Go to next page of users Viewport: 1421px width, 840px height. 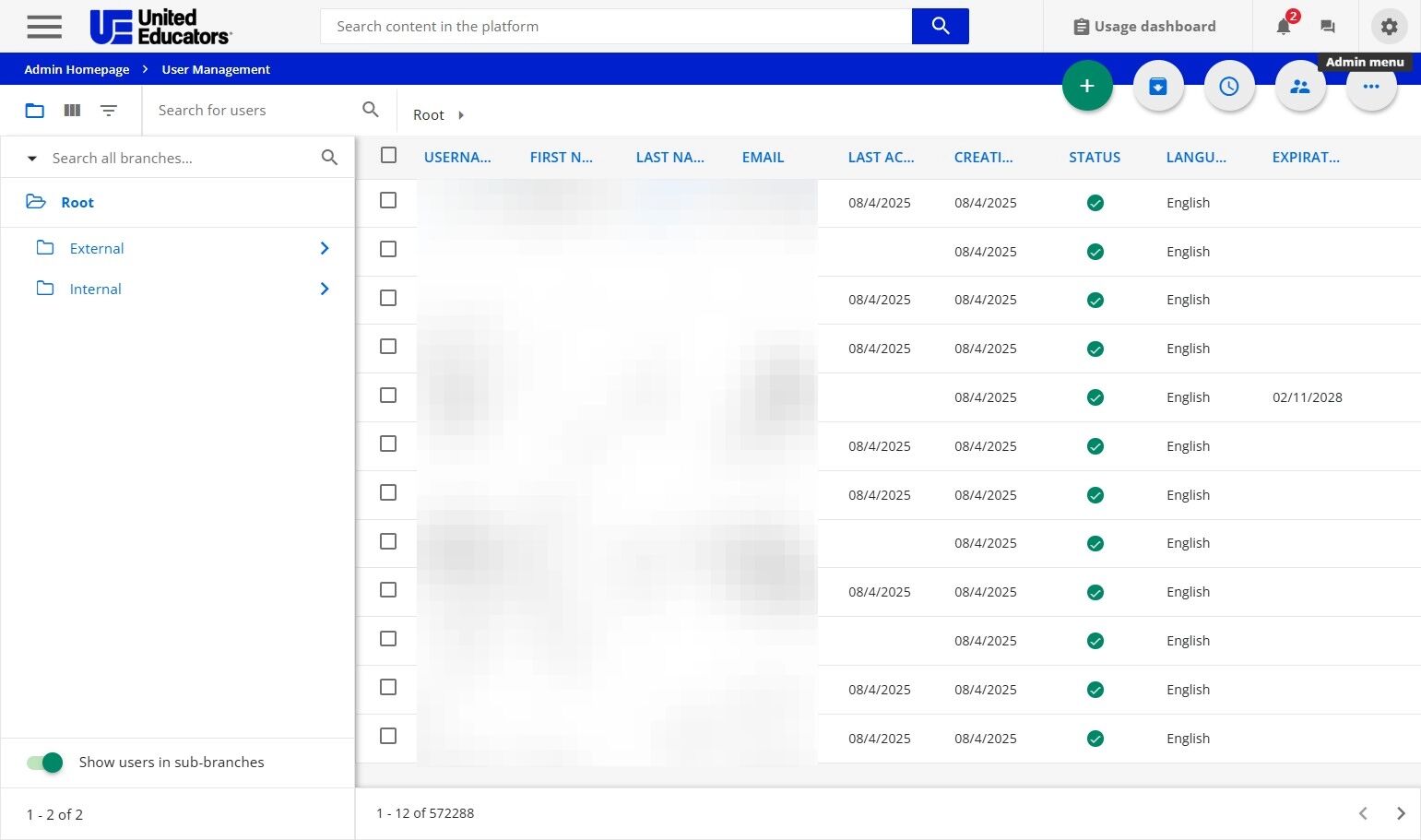click(x=1401, y=813)
